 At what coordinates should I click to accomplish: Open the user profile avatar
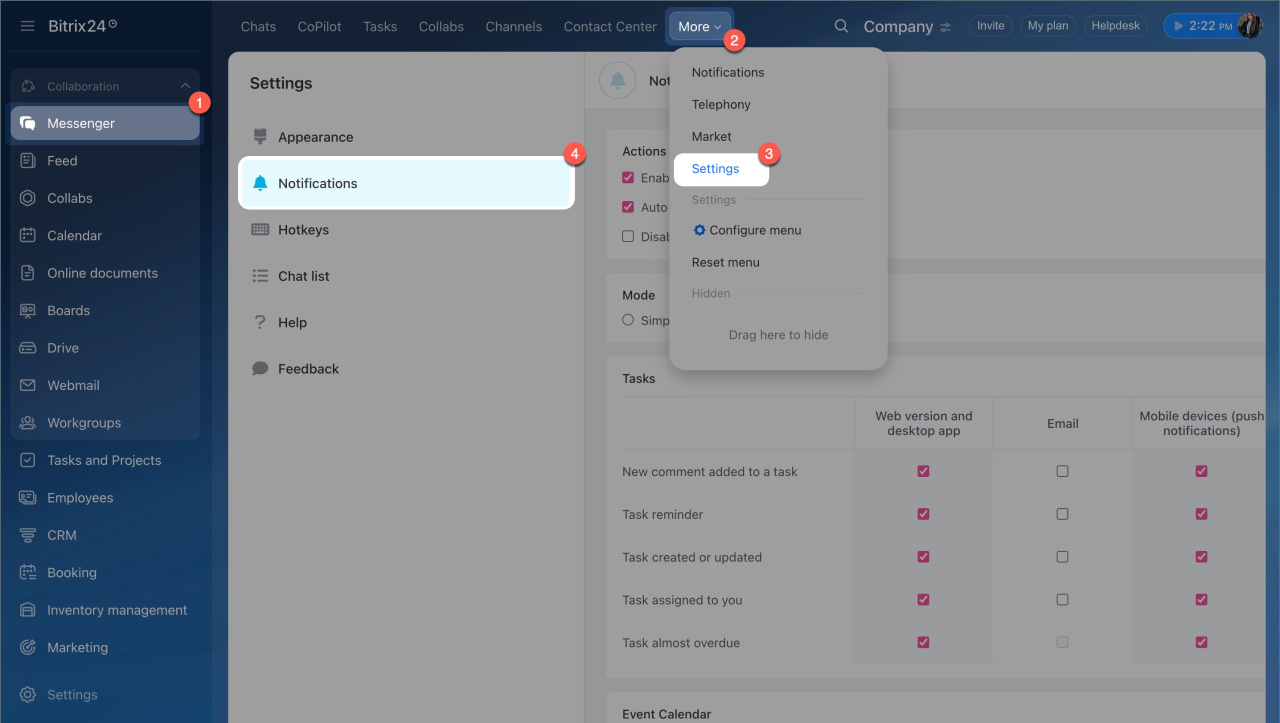click(1249, 26)
